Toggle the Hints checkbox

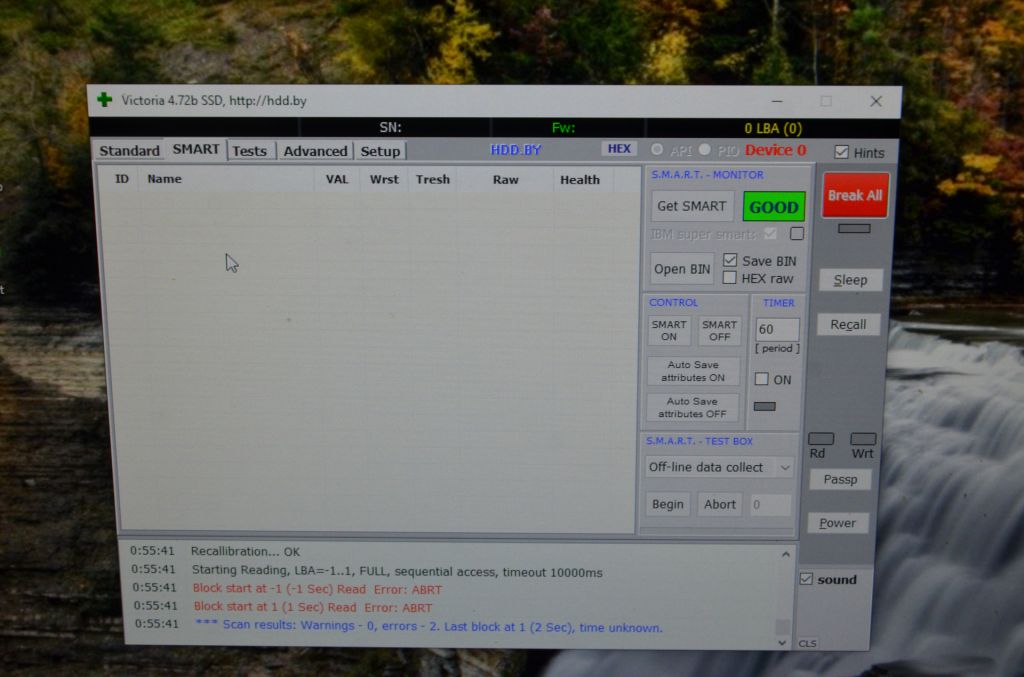point(841,152)
